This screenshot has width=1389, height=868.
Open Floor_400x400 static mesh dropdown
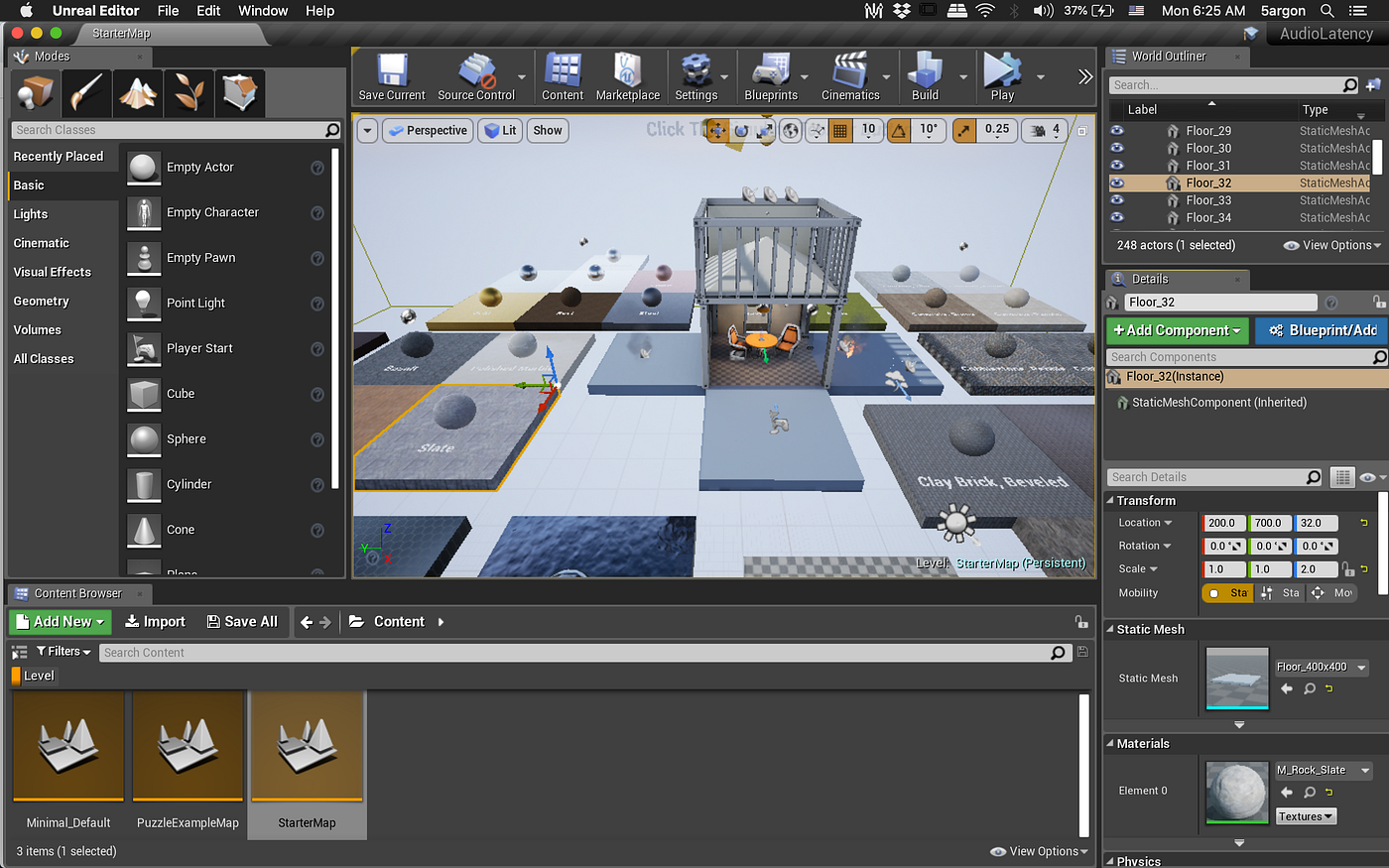[1322, 668]
